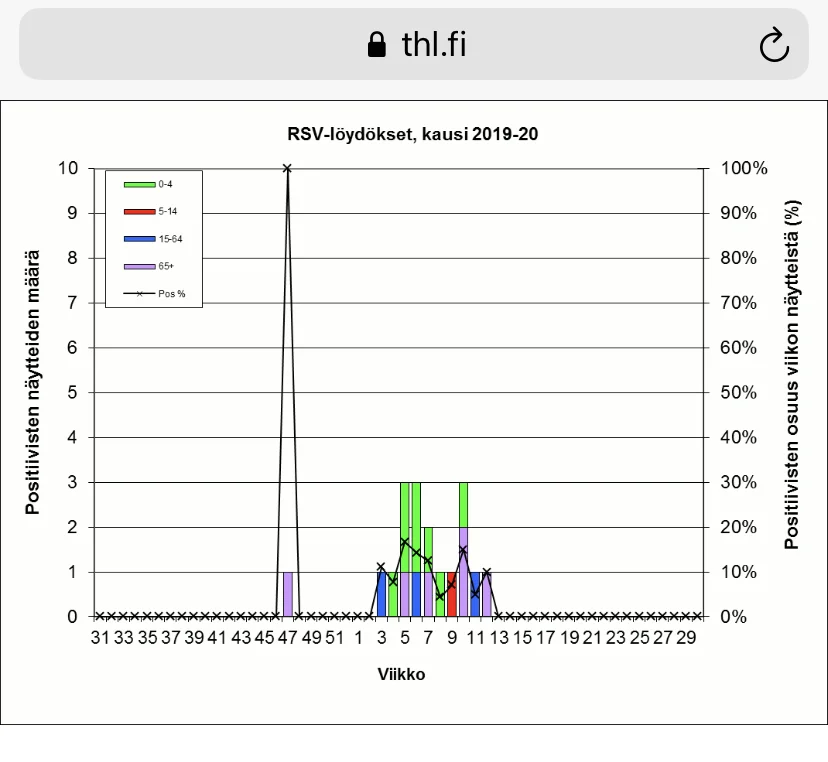828x762 pixels.
Task: Click week 29 label on x-axis
Action: tap(686, 637)
